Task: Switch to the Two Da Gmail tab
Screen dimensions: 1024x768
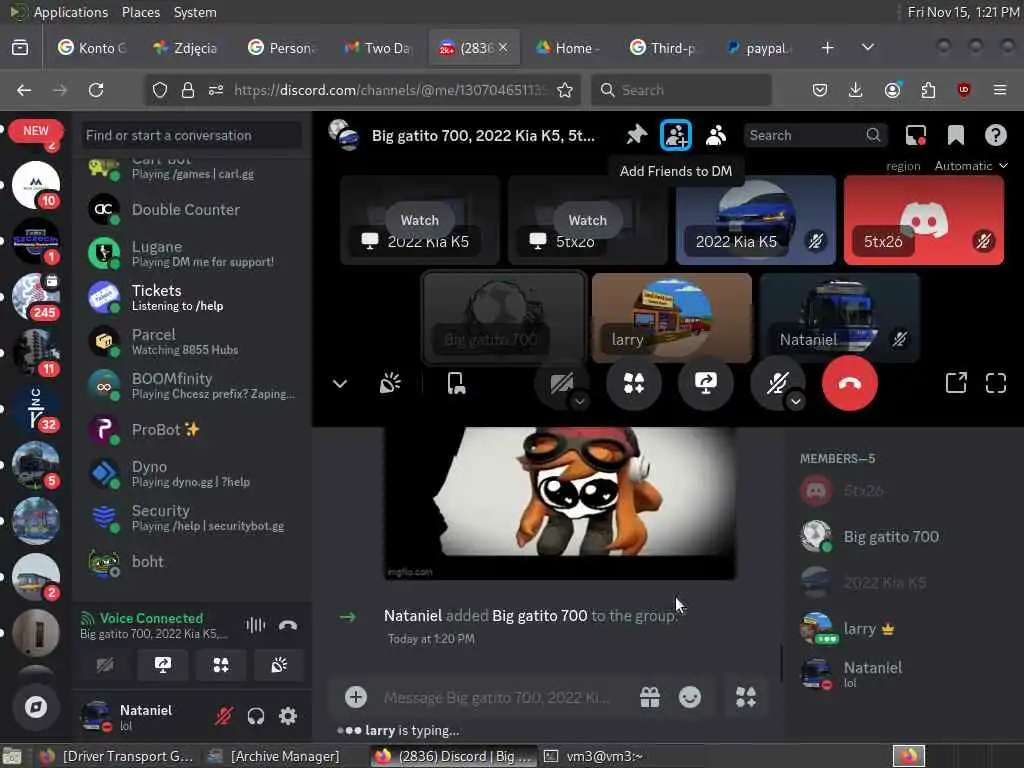Action: click(377, 48)
